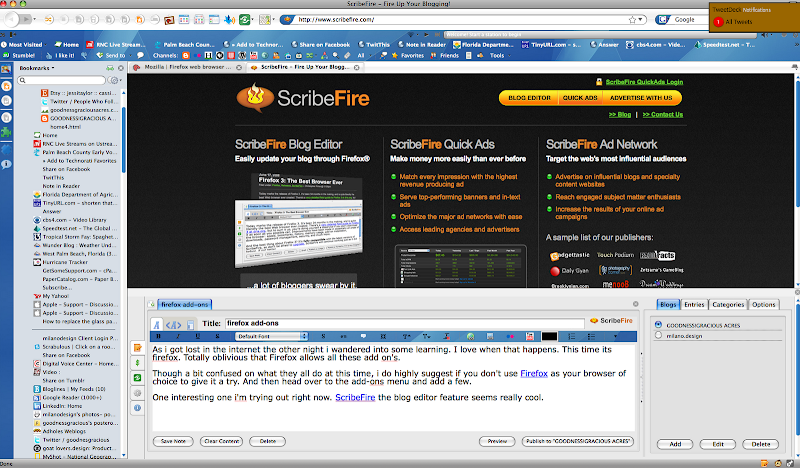
Task: Apply Italic formatting in ScribeFire editor
Action: (x=178, y=336)
